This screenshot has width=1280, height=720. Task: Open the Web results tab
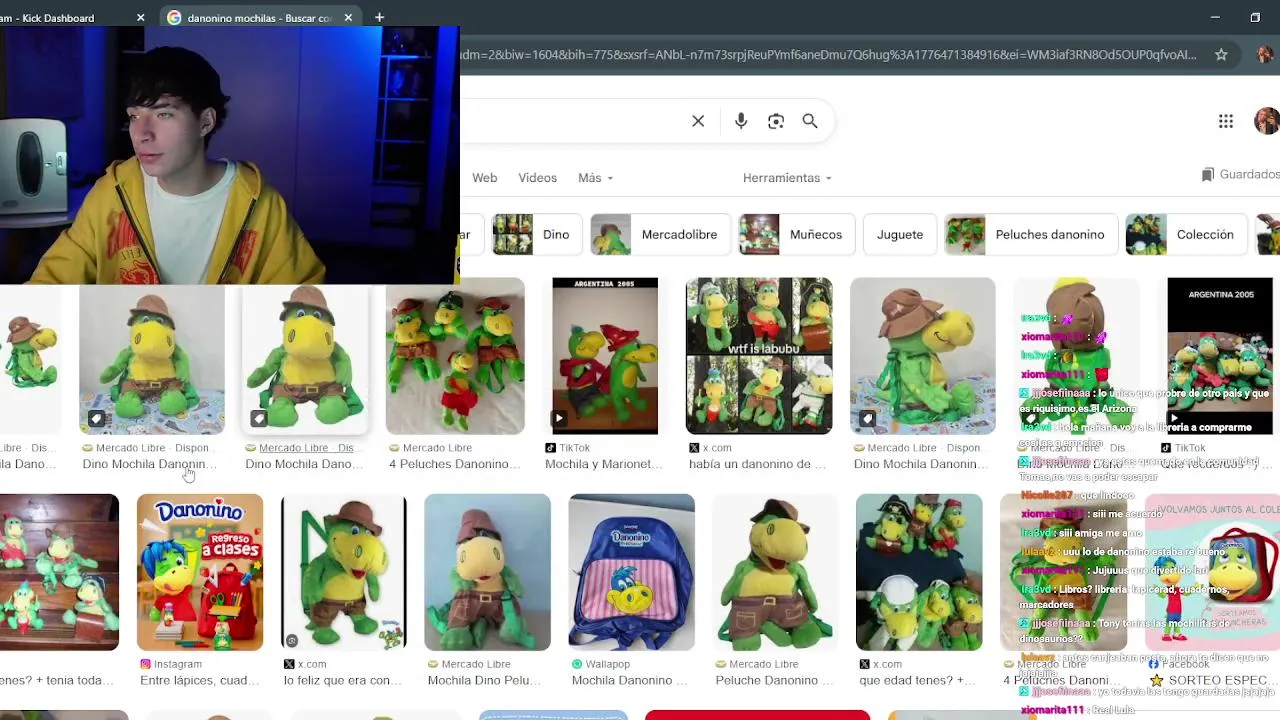(x=485, y=178)
